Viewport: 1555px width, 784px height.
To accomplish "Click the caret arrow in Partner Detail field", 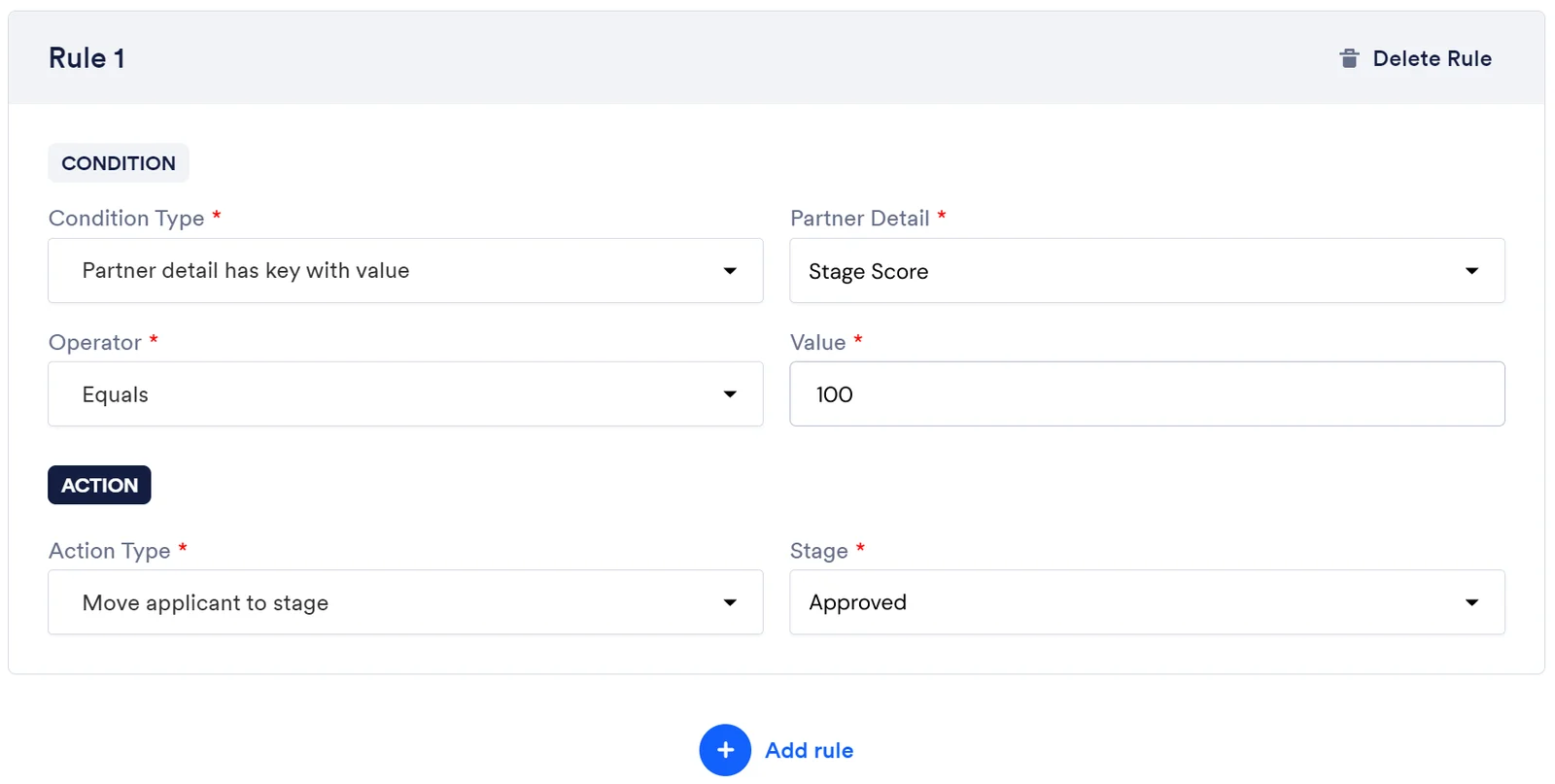I will click(1471, 271).
